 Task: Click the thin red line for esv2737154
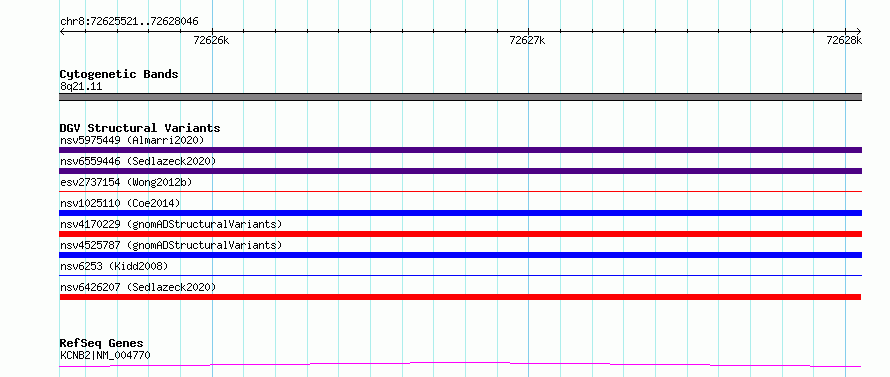460,192
